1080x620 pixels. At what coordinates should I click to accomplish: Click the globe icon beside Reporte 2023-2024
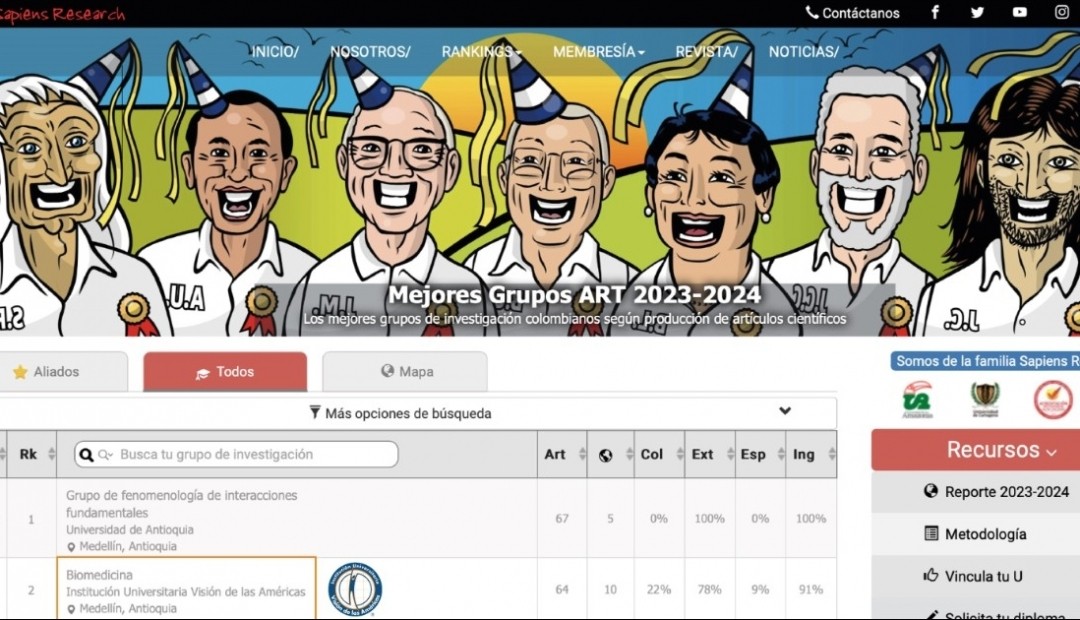(931, 491)
